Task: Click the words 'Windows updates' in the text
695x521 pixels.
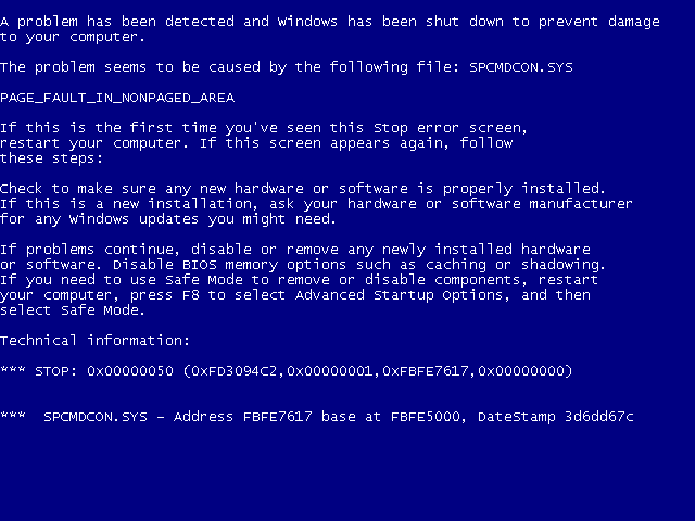Action: pyautogui.click(x=134, y=219)
